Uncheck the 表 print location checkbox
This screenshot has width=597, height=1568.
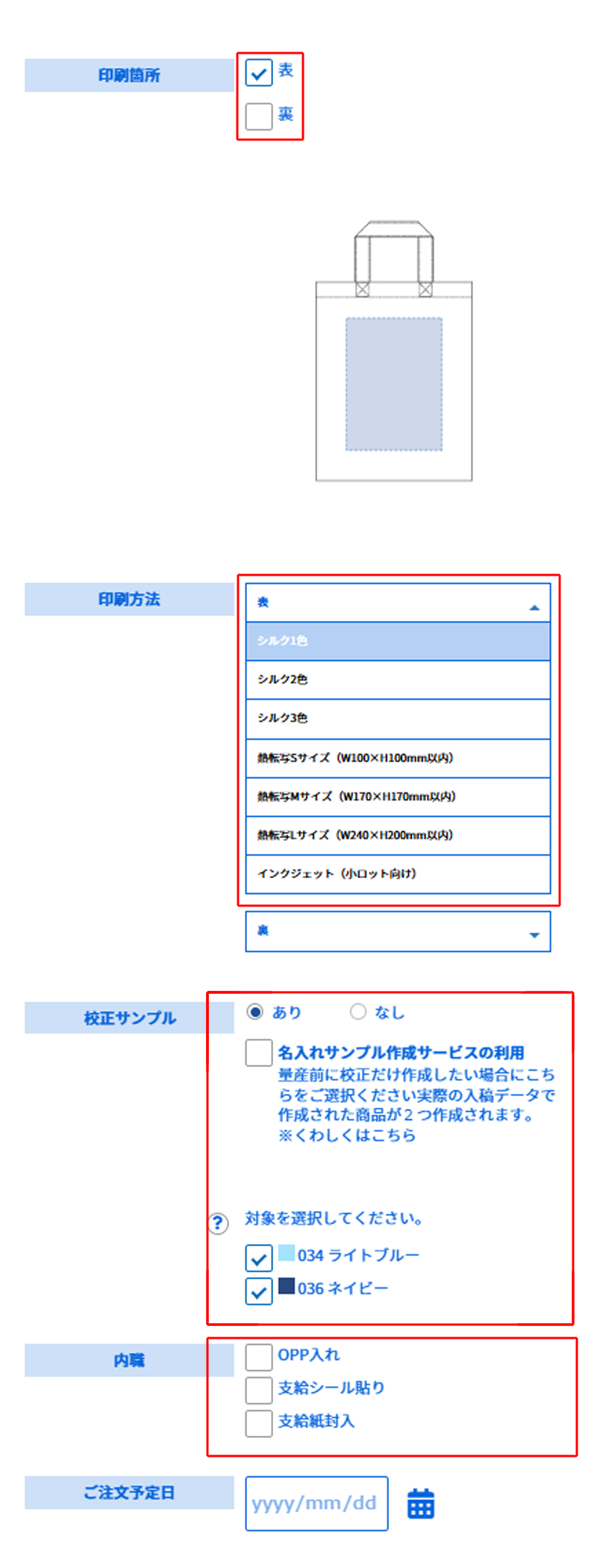[x=259, y=73]
